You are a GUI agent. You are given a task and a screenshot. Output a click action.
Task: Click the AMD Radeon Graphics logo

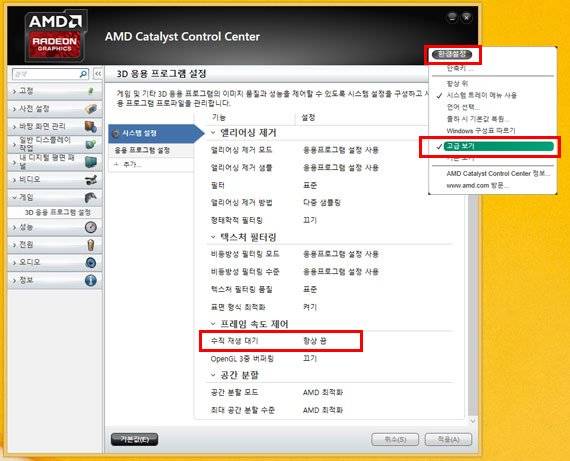pyautogui.click(x=56, y=35)
